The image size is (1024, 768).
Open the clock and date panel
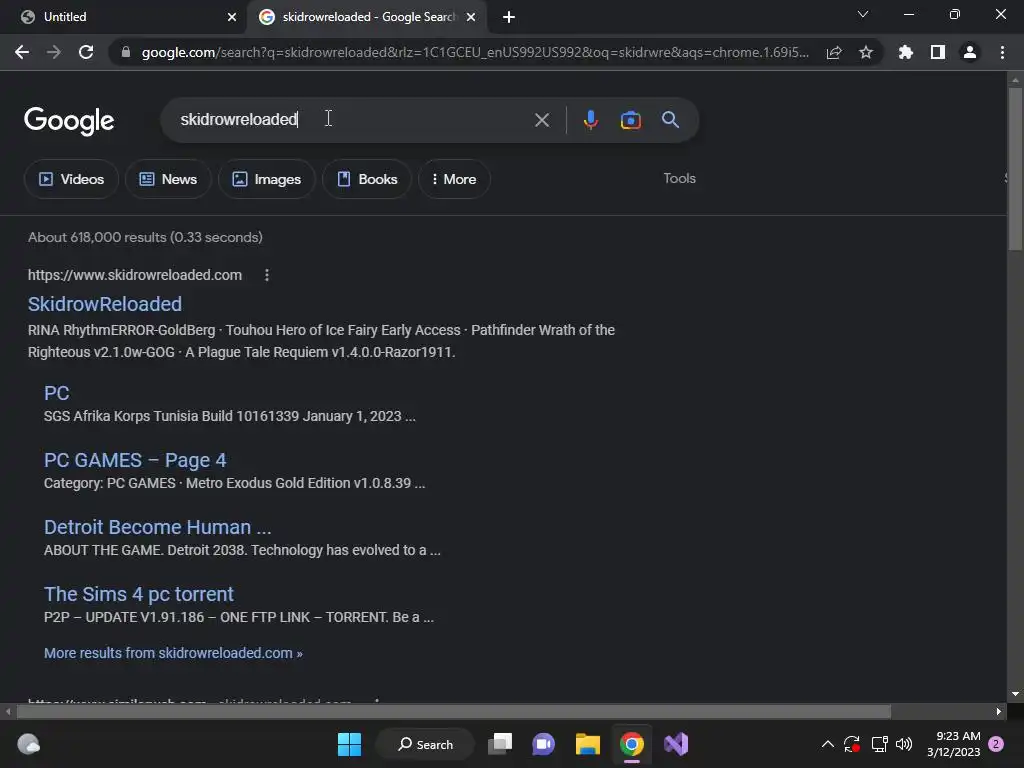click(x=953, y=744)
